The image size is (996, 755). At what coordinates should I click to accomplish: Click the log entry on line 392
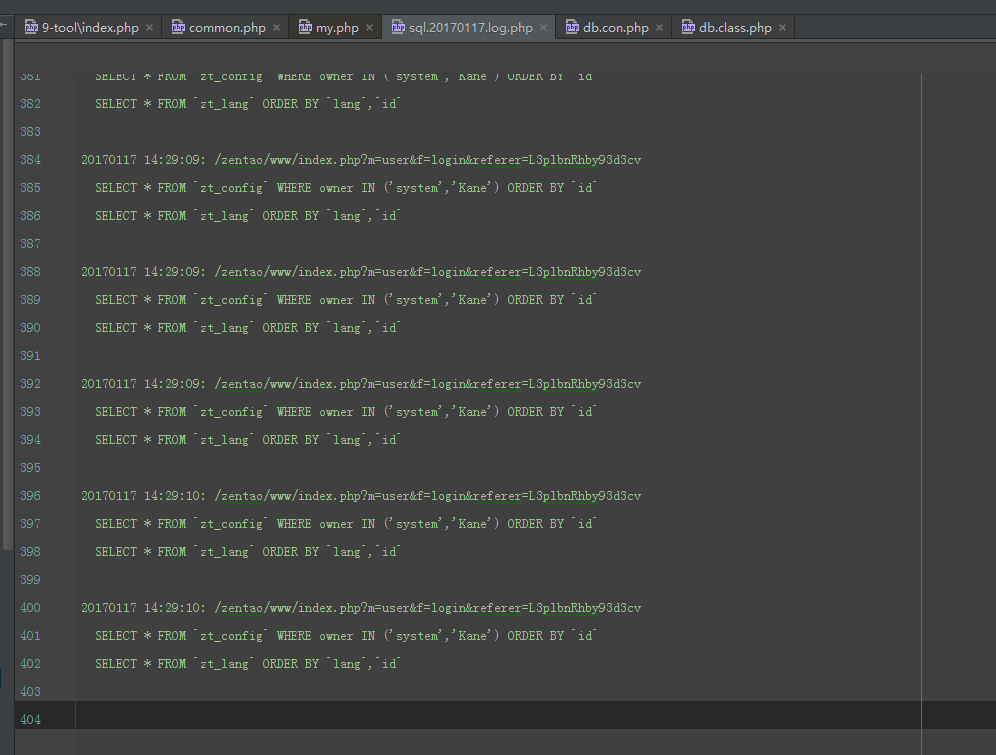pyautogui.click(x=361, y=384)
